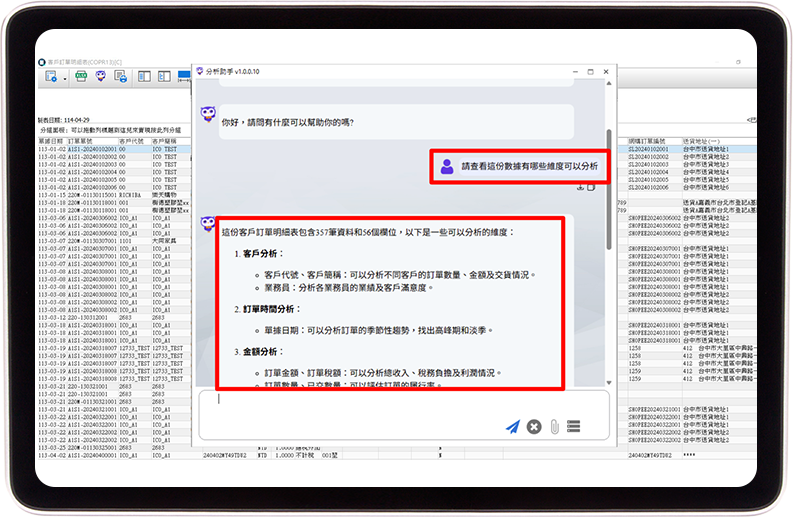Click the send paper-plane icon
Viewport: 793px width, 517px height.
512,427
